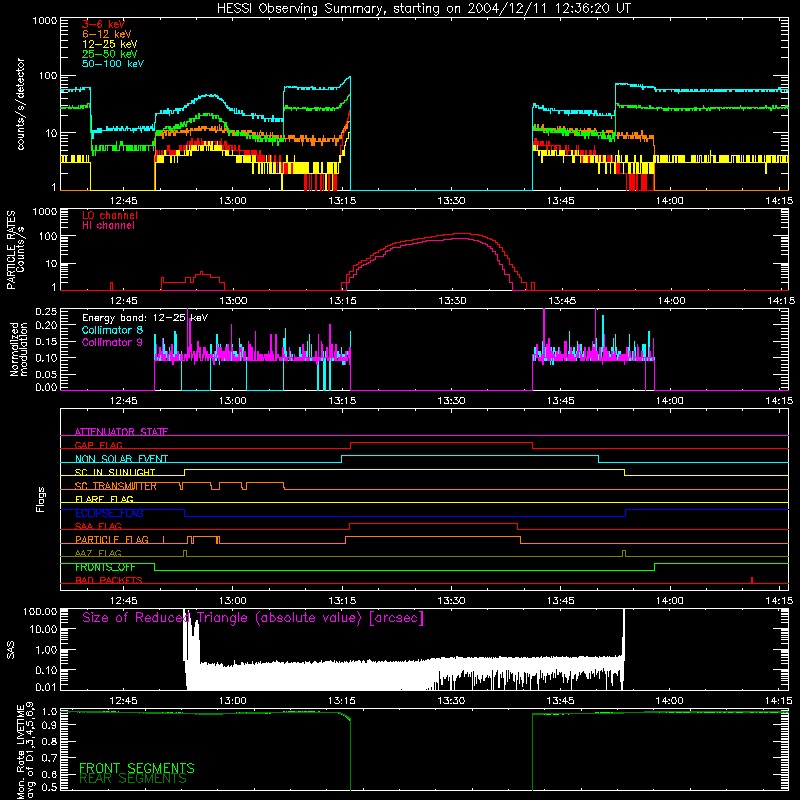Click the SC IN SUNLIGHT flag label
The height and width of the screenshot is (800, 800).
[115, 472]
